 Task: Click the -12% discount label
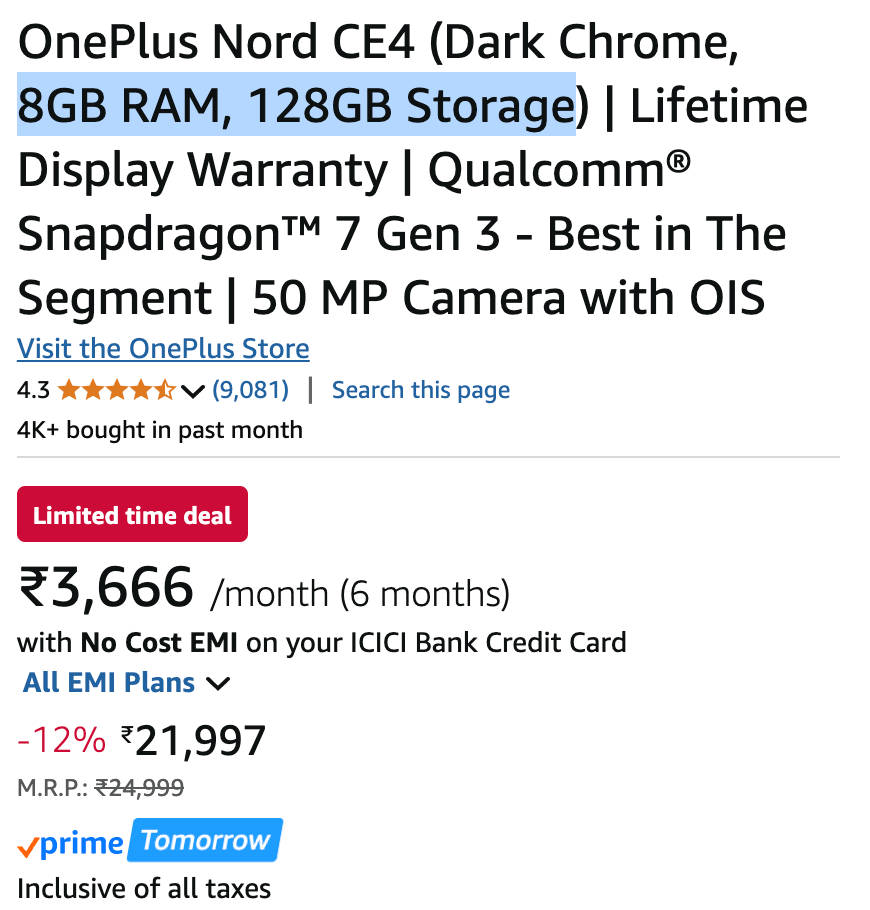[61, 741]
